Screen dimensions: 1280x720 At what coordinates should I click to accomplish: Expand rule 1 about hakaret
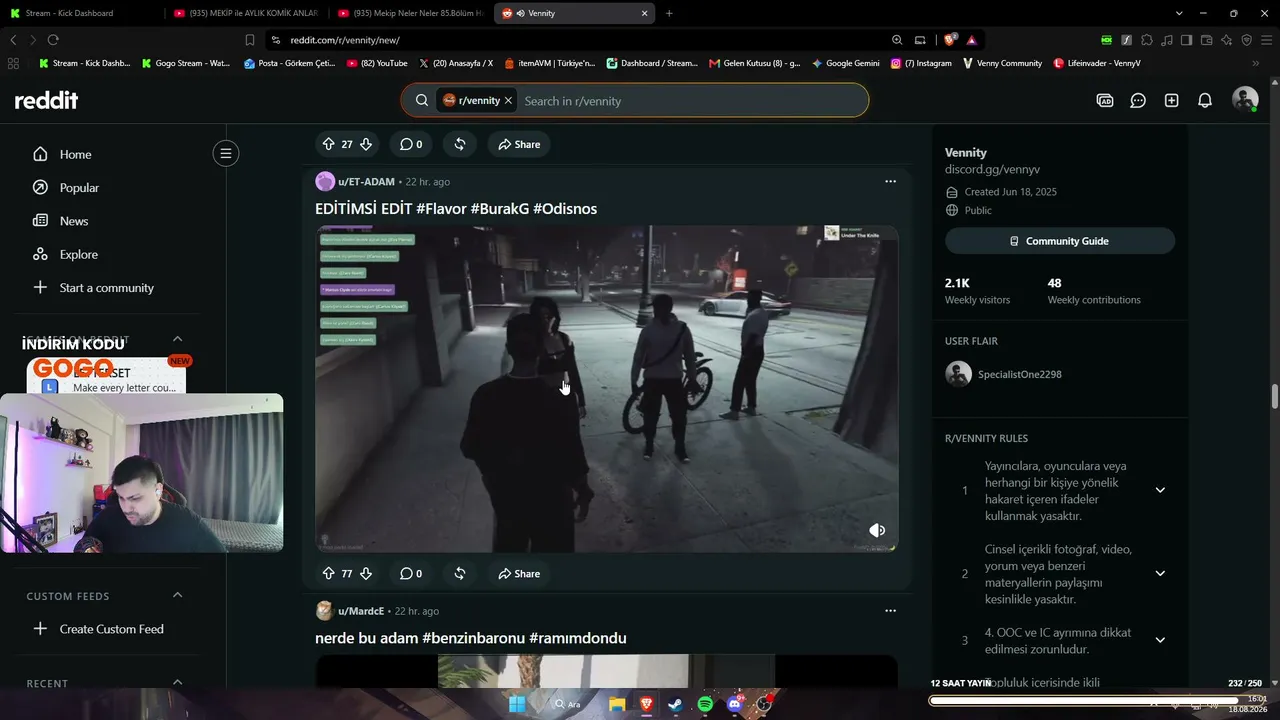[1160, 490]
